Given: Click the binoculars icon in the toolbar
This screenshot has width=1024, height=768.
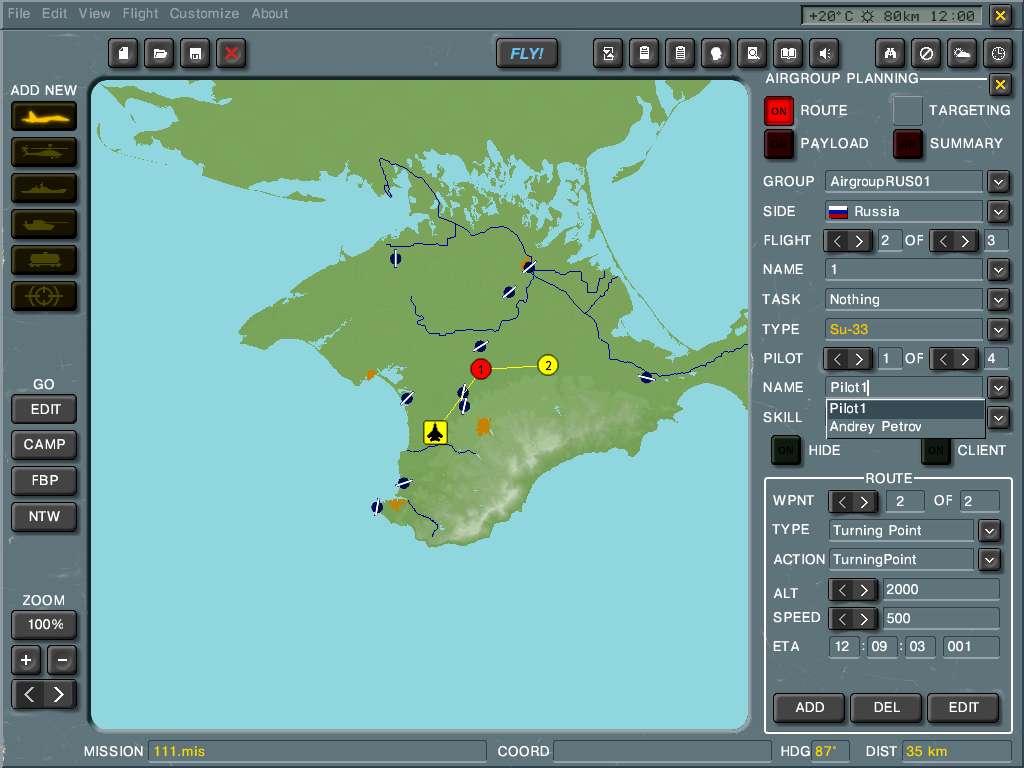Looking at the screenshot, I should [891, 54].
